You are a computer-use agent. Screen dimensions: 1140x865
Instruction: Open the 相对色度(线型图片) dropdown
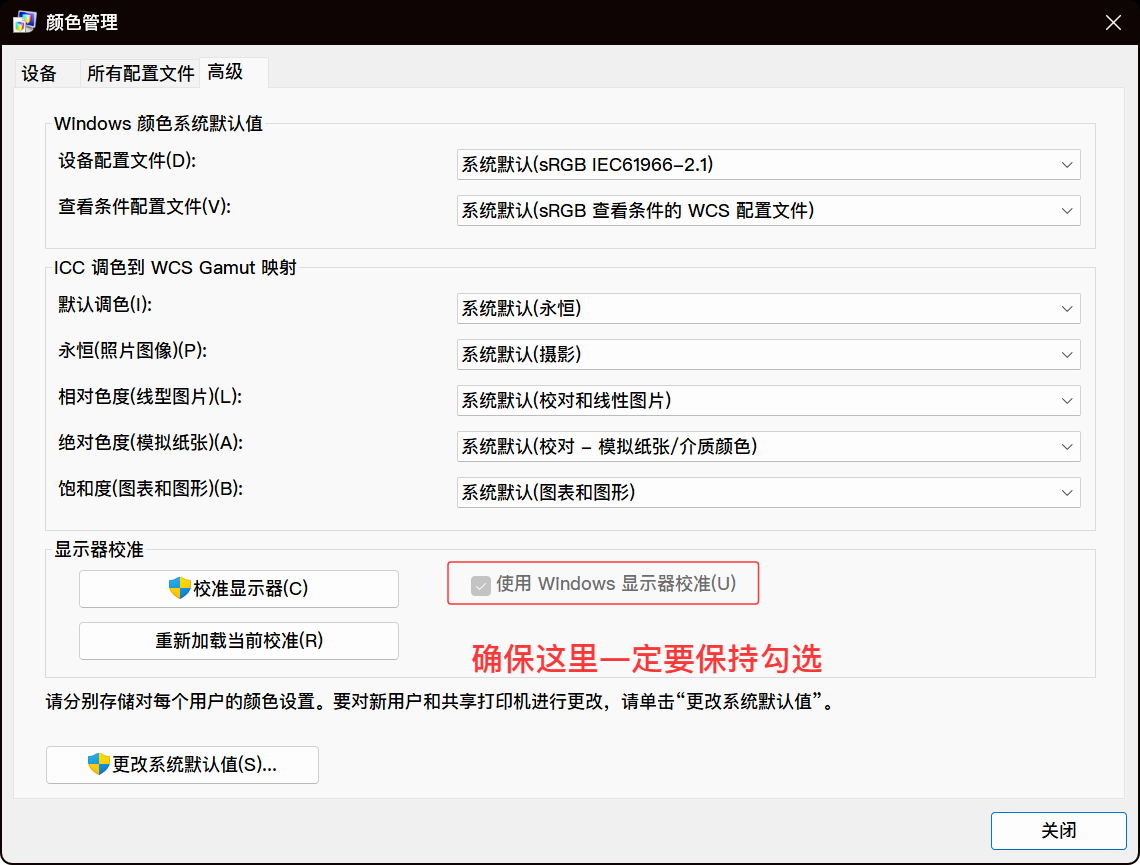click(x=768, y=400)
